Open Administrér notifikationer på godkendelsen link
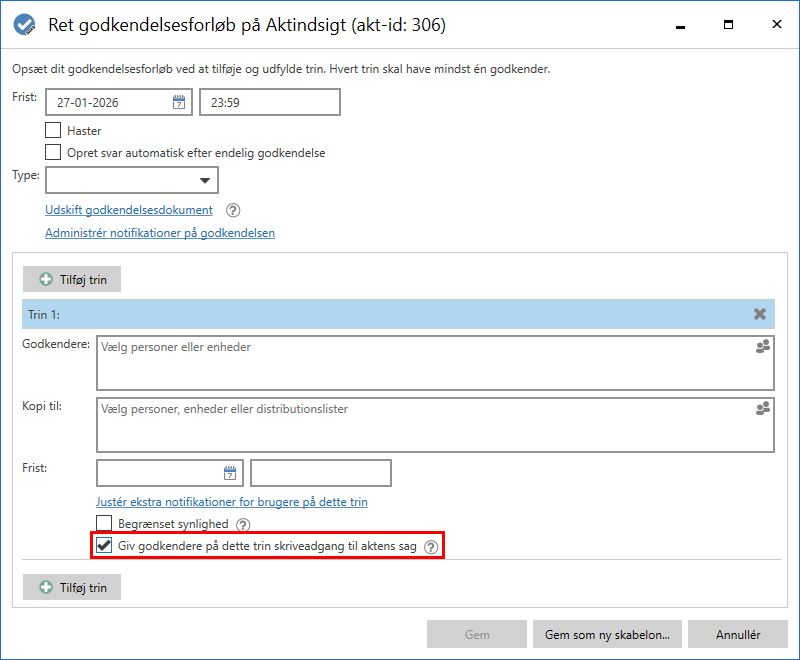 (160, 233)
